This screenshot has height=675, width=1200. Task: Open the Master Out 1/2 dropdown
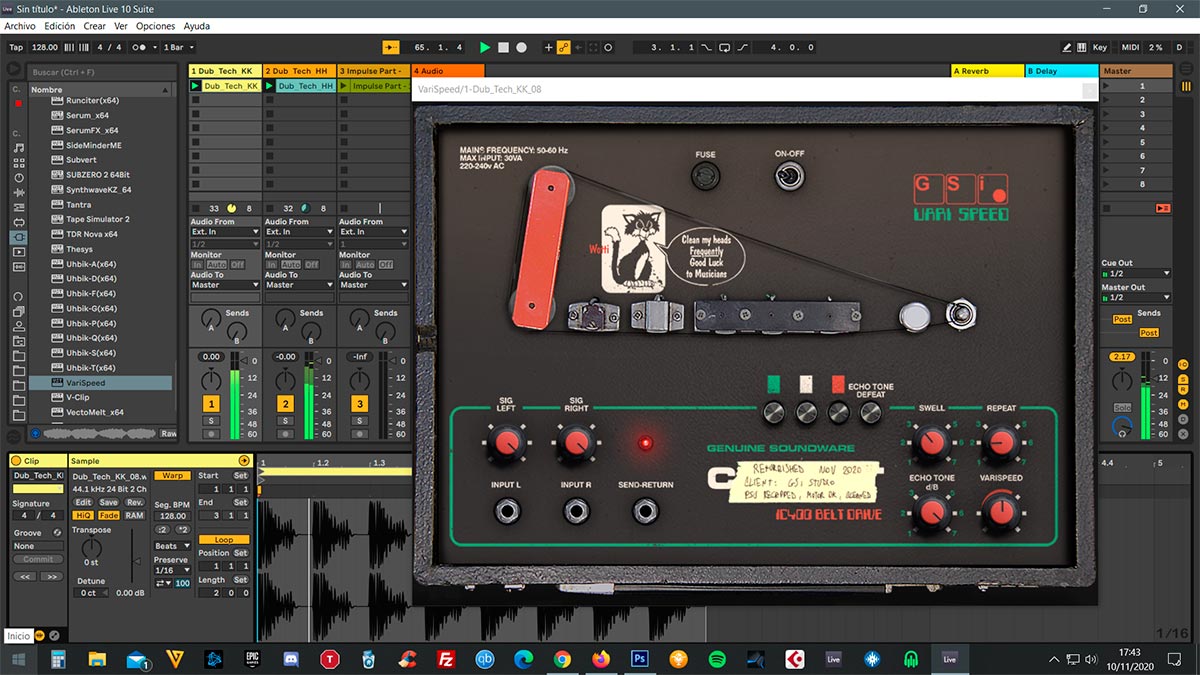coord(1135,297)
